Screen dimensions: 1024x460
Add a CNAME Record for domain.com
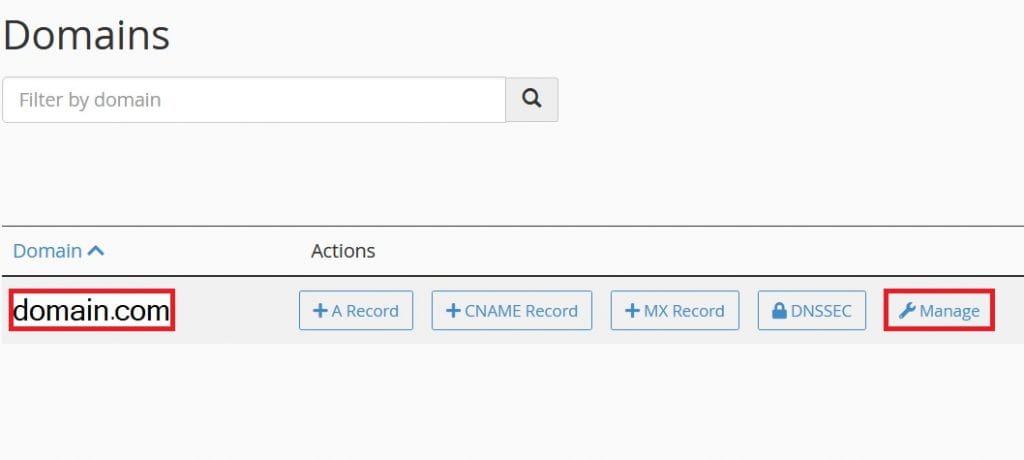click(512, 310)
